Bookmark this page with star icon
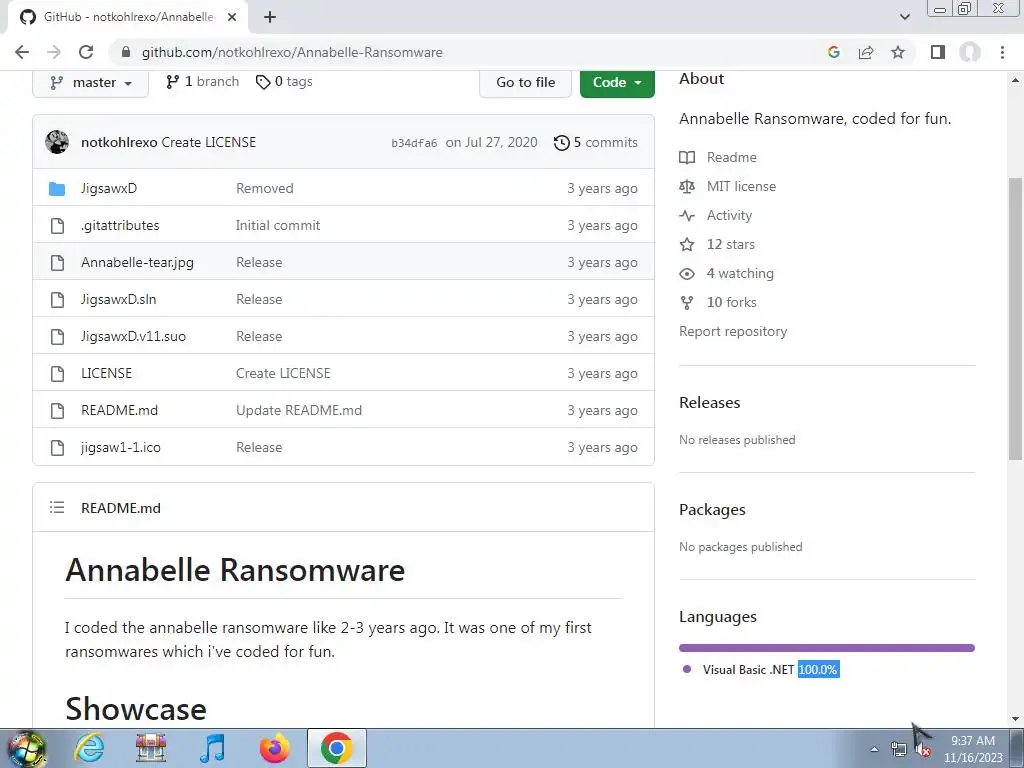Screen dimensions: 1024x768 tap(898, 52)
